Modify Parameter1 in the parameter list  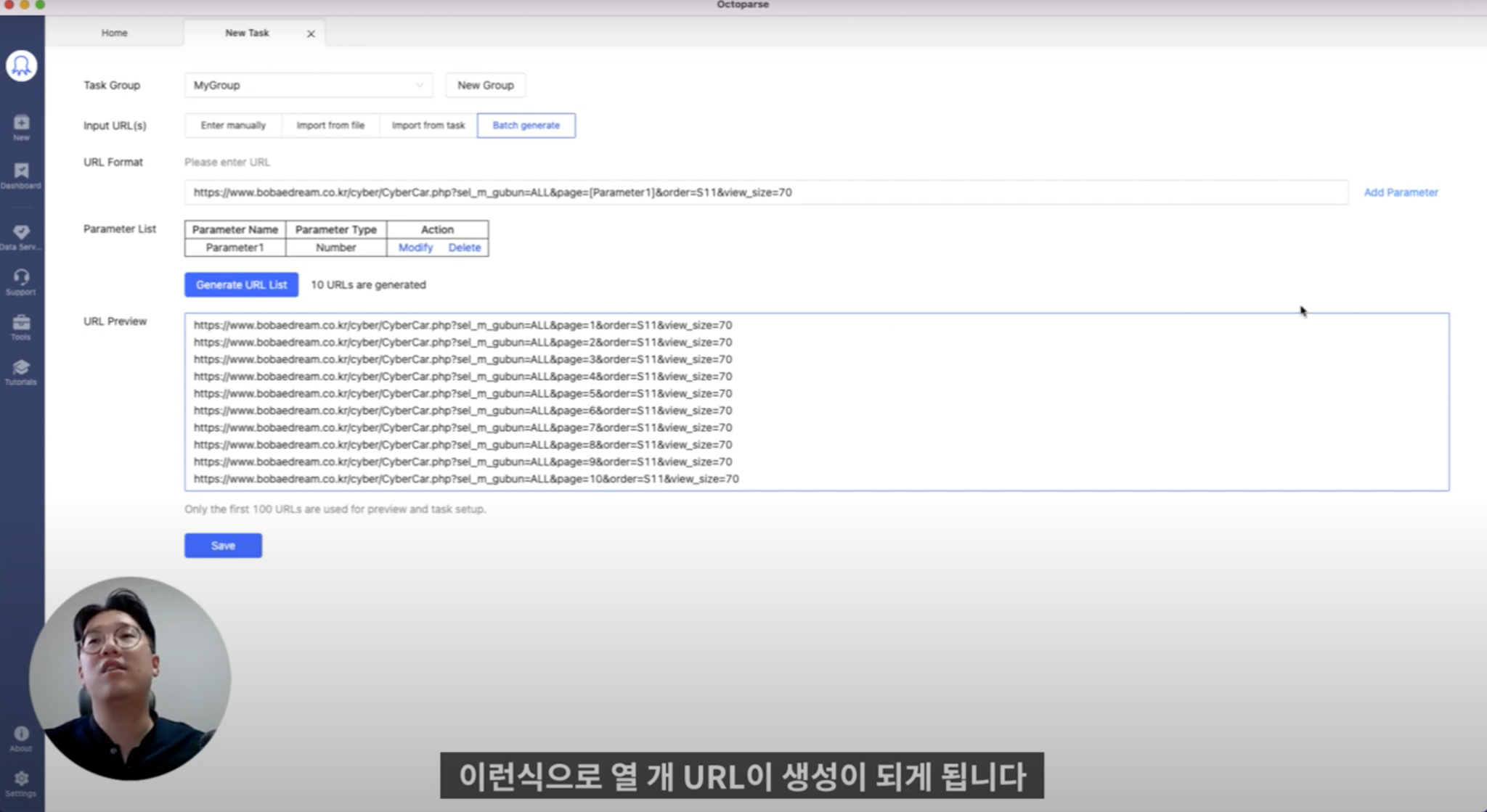coord(415,247)
